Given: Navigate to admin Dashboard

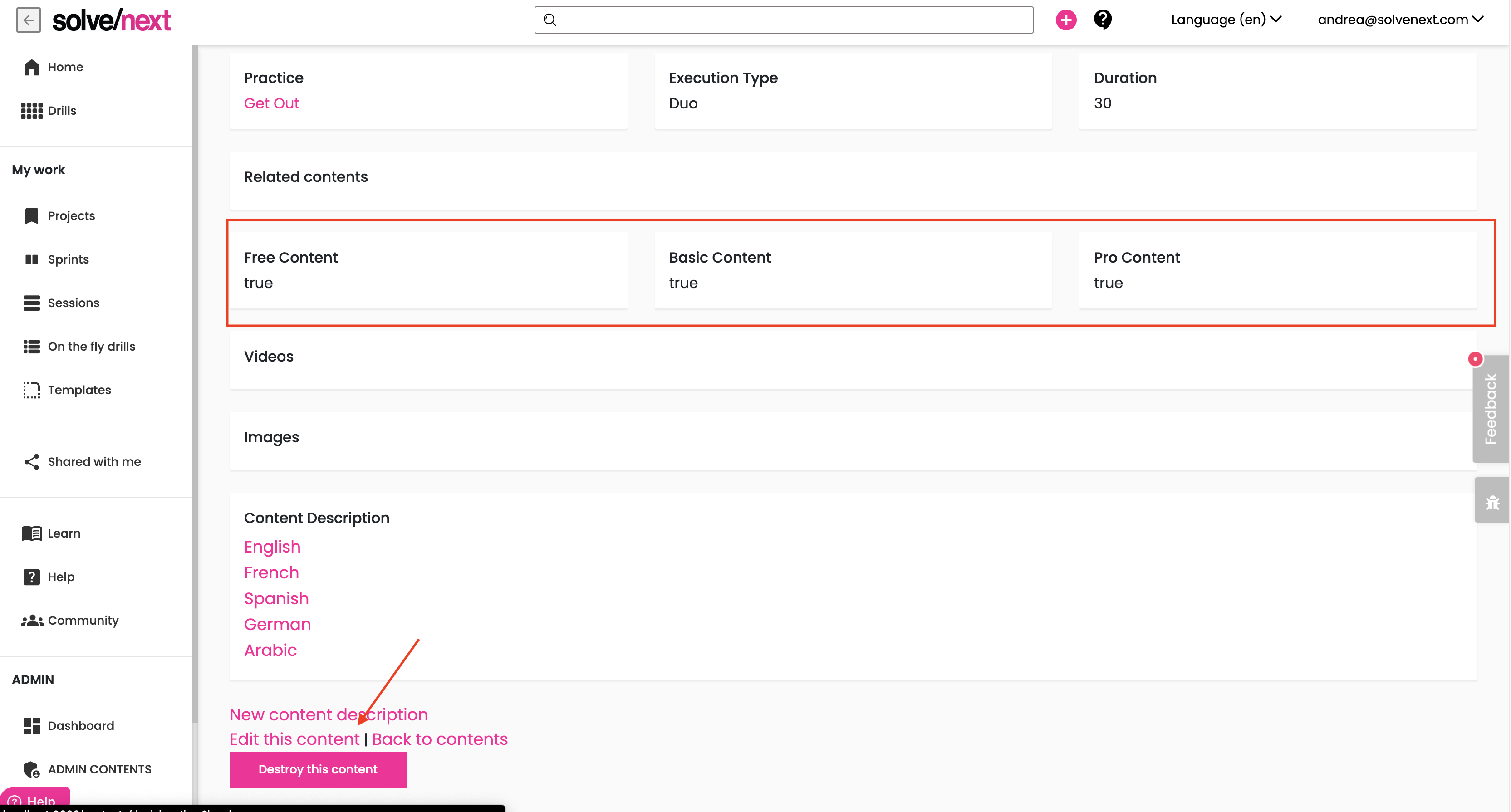Looking at the screenshot, I should point(80,726).
